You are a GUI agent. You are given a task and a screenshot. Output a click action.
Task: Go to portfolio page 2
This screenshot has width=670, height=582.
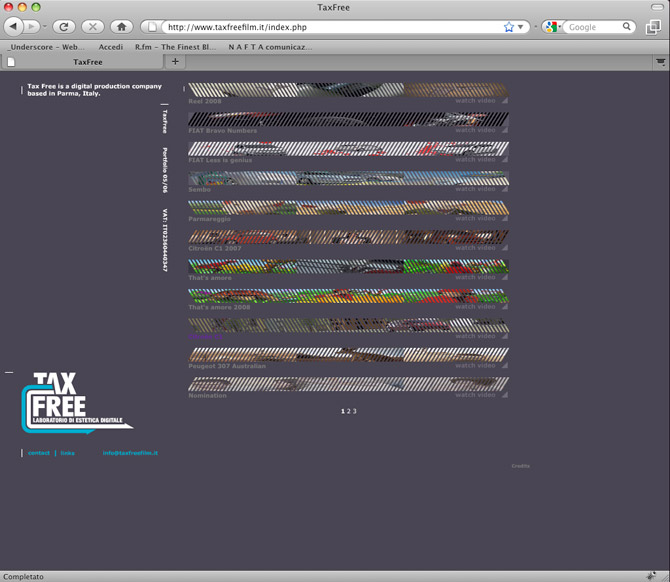click(x=349, y=412)
